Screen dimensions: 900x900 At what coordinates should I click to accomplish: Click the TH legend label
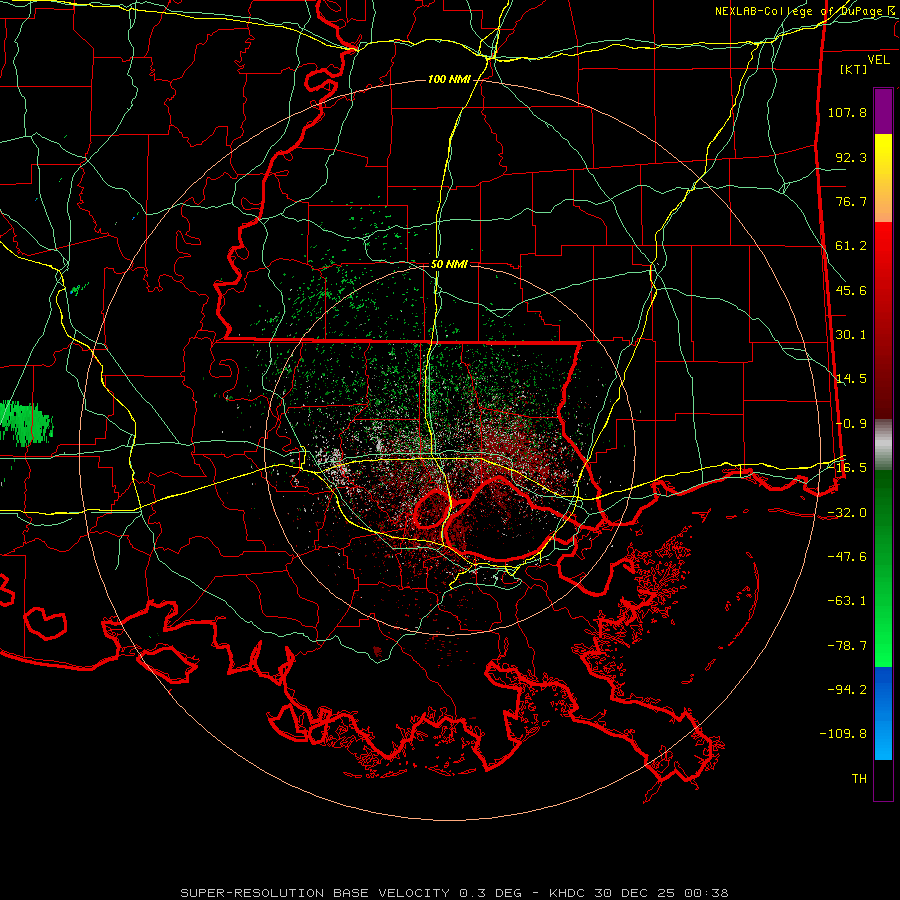coord(859,779)
